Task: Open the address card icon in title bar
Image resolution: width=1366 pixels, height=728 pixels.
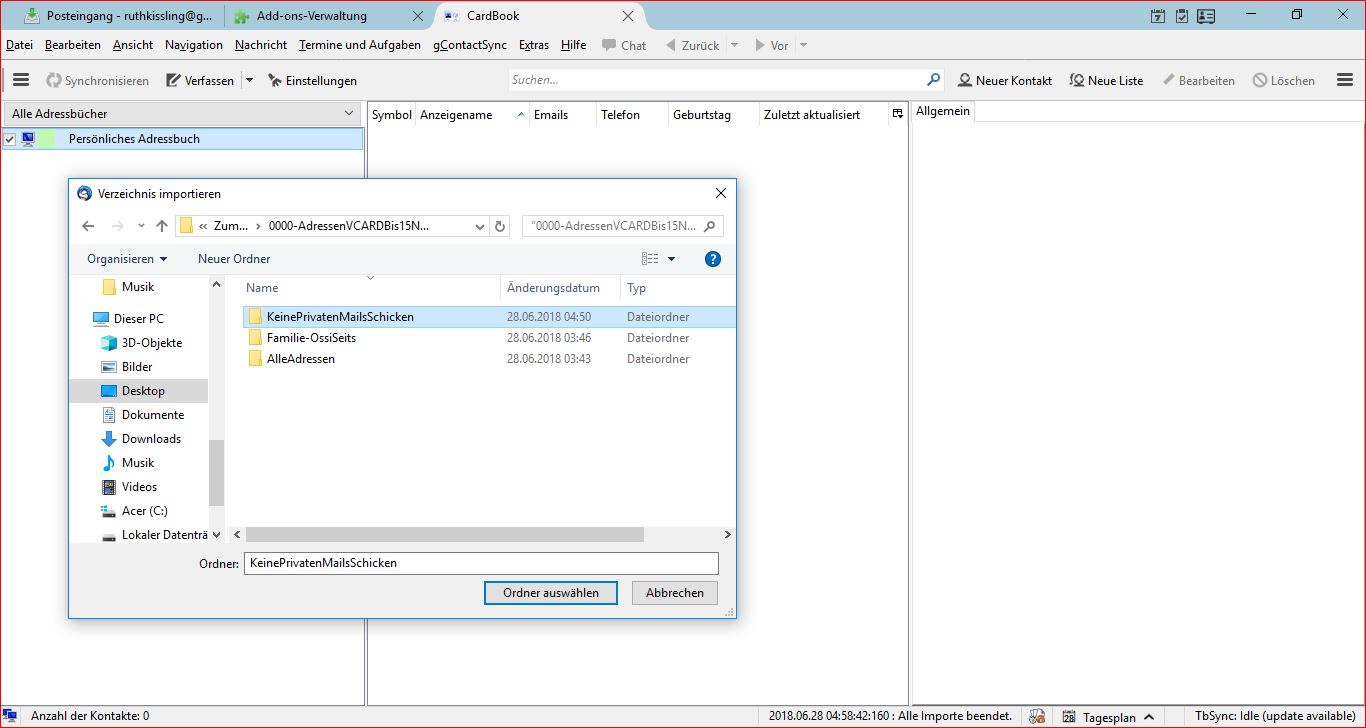Action: click(x=1206, y=16)
